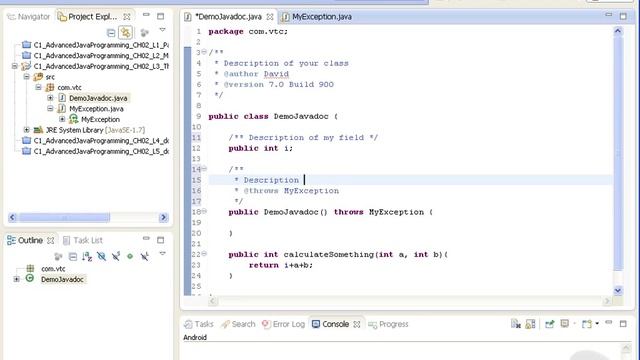Click Focus on Active Task icon in Outline

click(58, 256)
